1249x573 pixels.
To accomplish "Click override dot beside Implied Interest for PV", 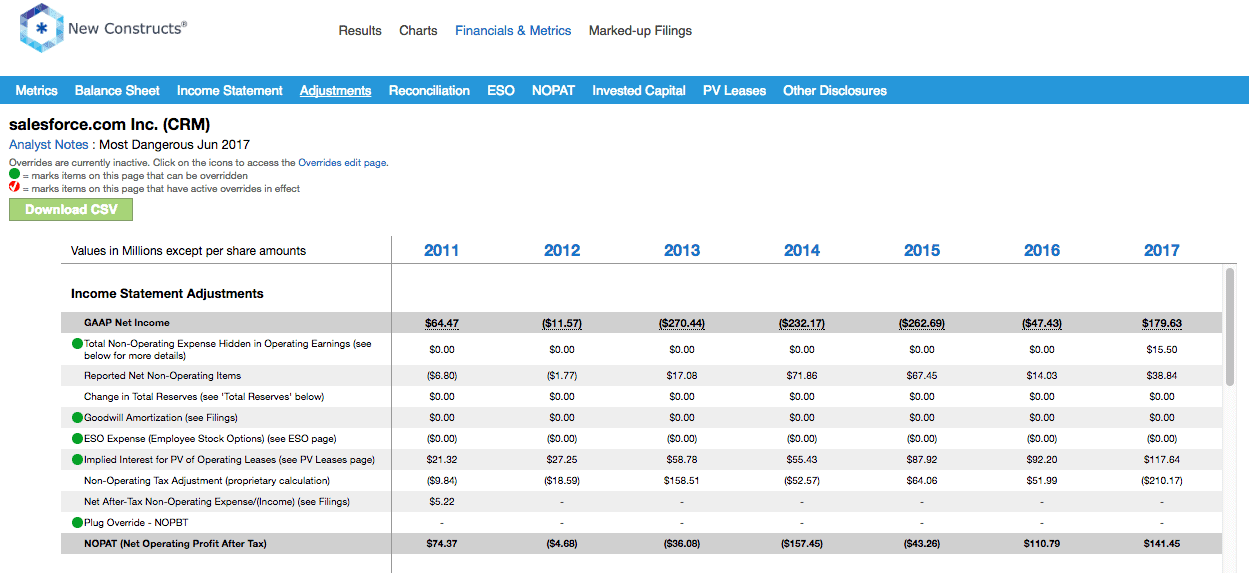I will click(77, 460).
